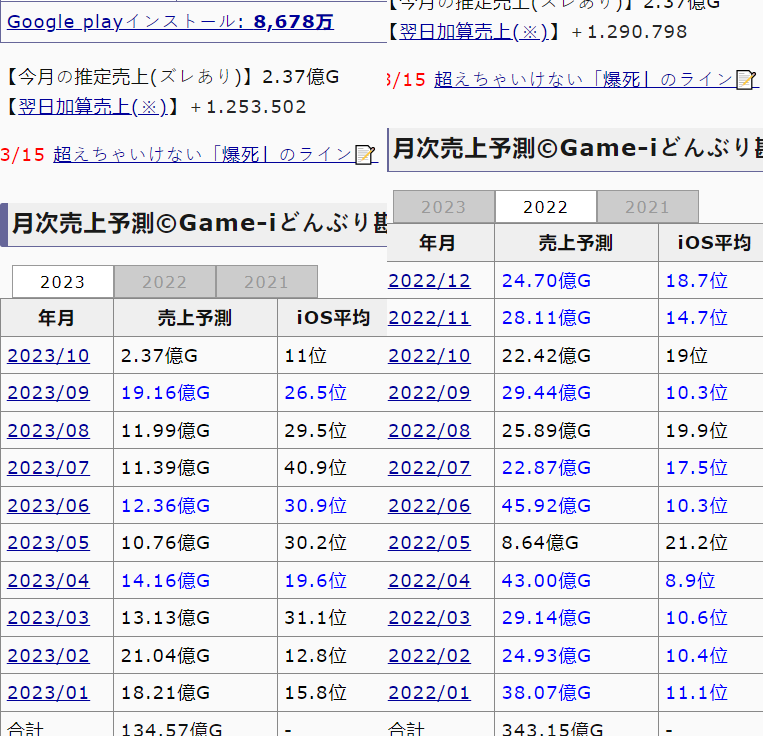Image resolution: width=763 pixels, height=736 pixels.
Task: Open the 2023/06 month link
Action: [x=48, y=505]
